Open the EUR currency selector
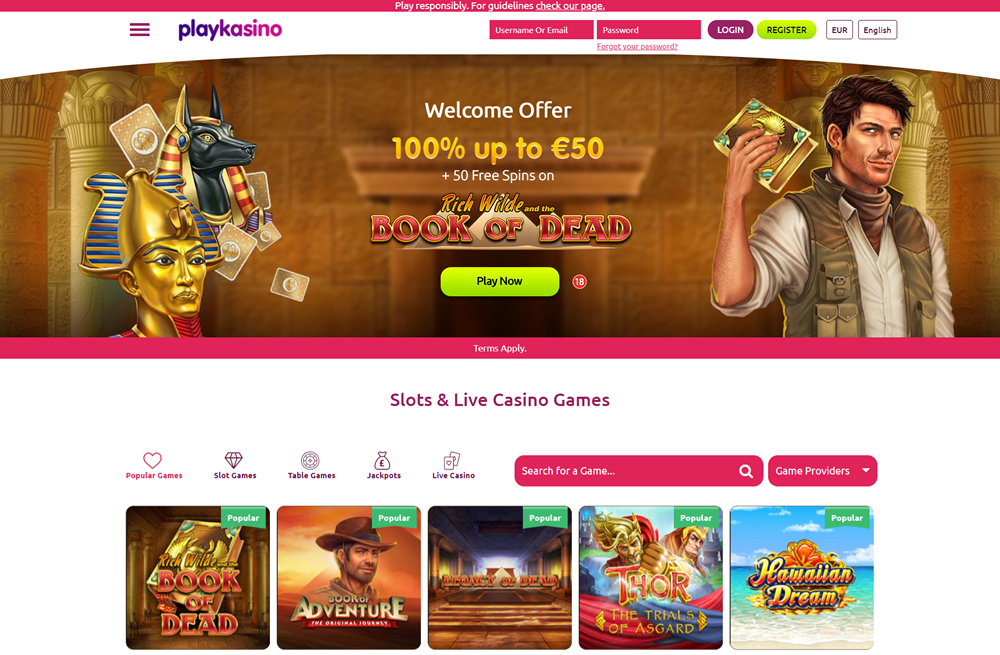Image resolution: width=1000 pixels, height=655 pixels. point(839,30)
